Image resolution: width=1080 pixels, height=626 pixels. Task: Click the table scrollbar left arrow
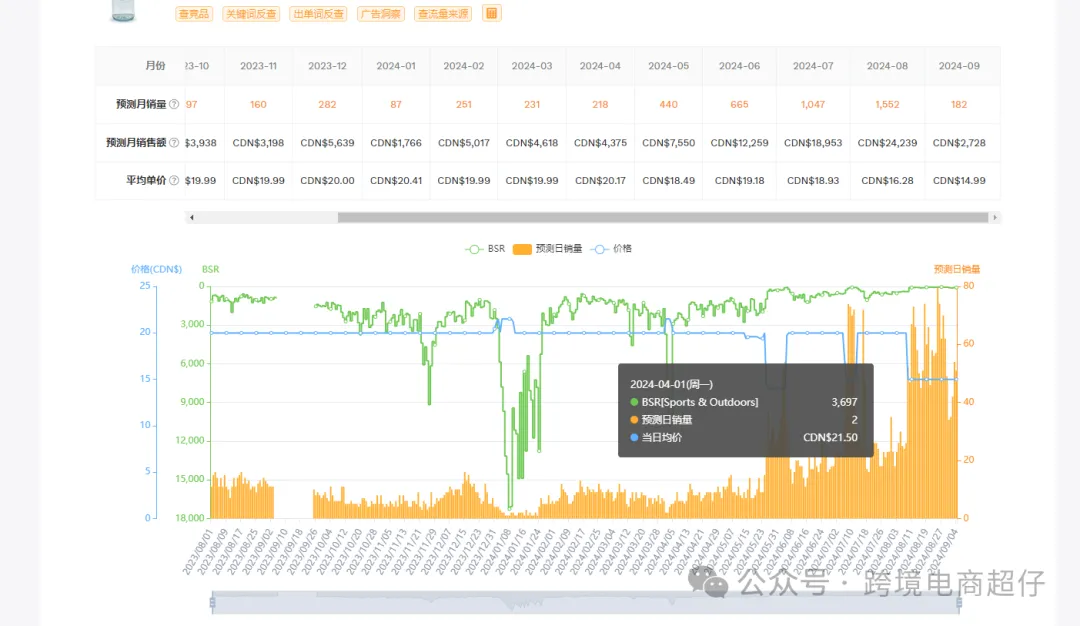tap(192, 218)
